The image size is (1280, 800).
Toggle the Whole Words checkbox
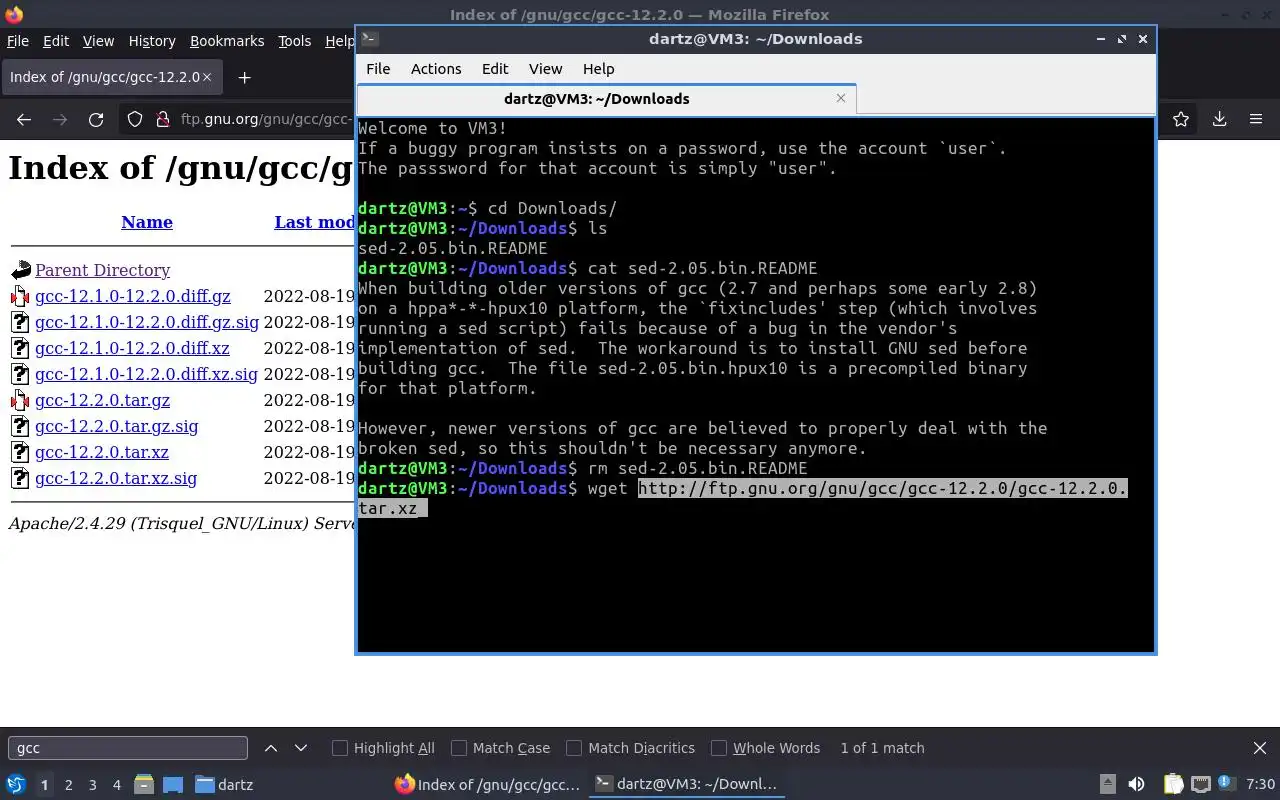[x=719, y=748]
